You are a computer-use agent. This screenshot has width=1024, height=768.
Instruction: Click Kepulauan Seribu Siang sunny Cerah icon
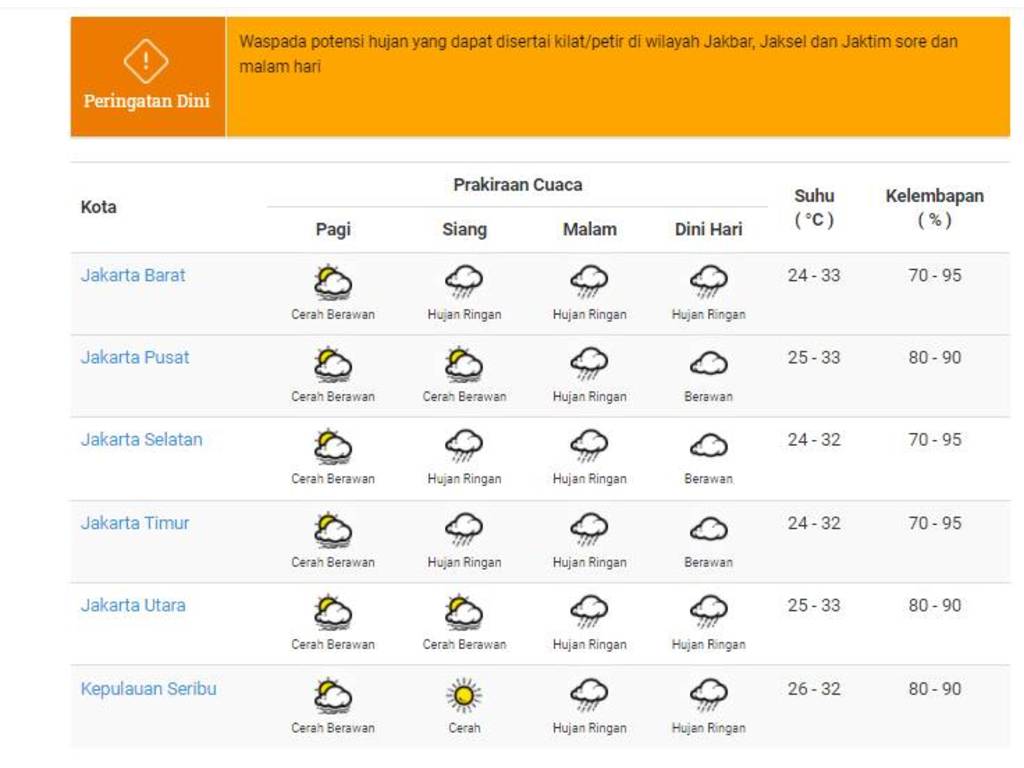click(x=464, y=695)
